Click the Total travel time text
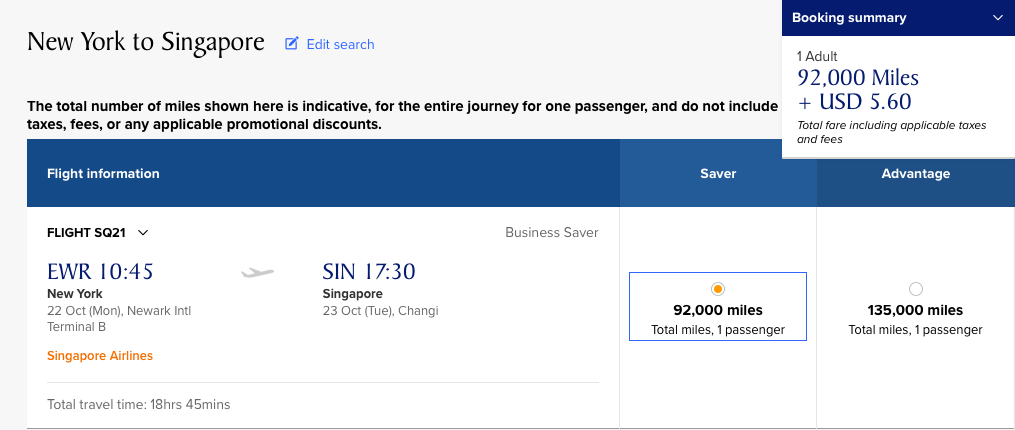 tap(139, 405)
